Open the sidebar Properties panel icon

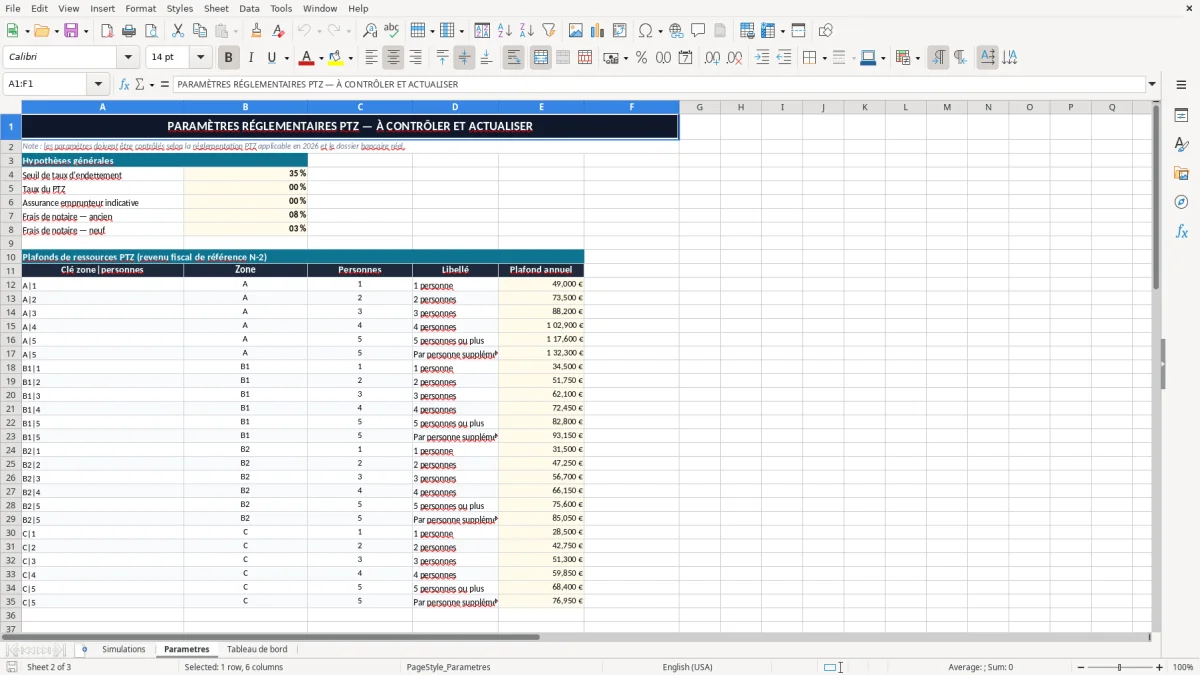click(x=1181, y=116)
